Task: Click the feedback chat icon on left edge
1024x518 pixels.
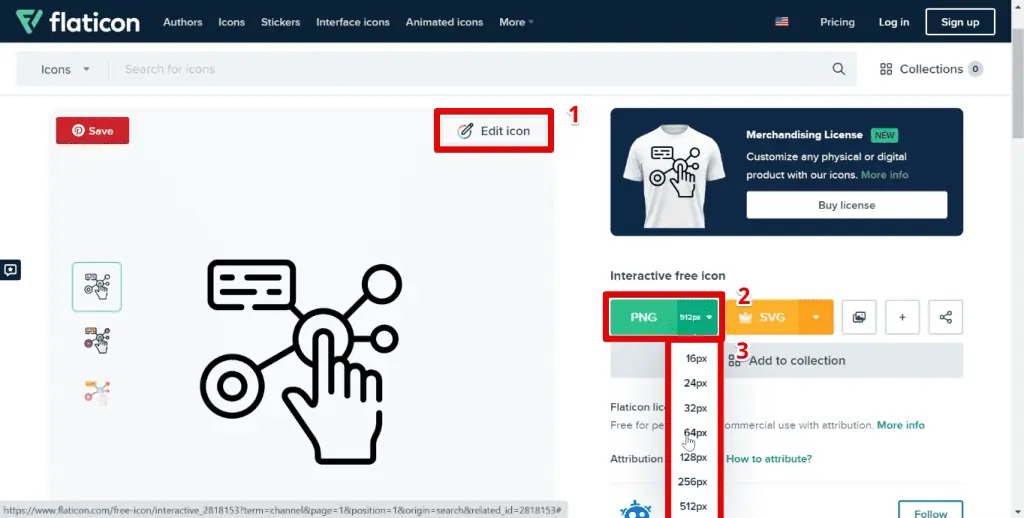Action: click(x=10, y=270)
